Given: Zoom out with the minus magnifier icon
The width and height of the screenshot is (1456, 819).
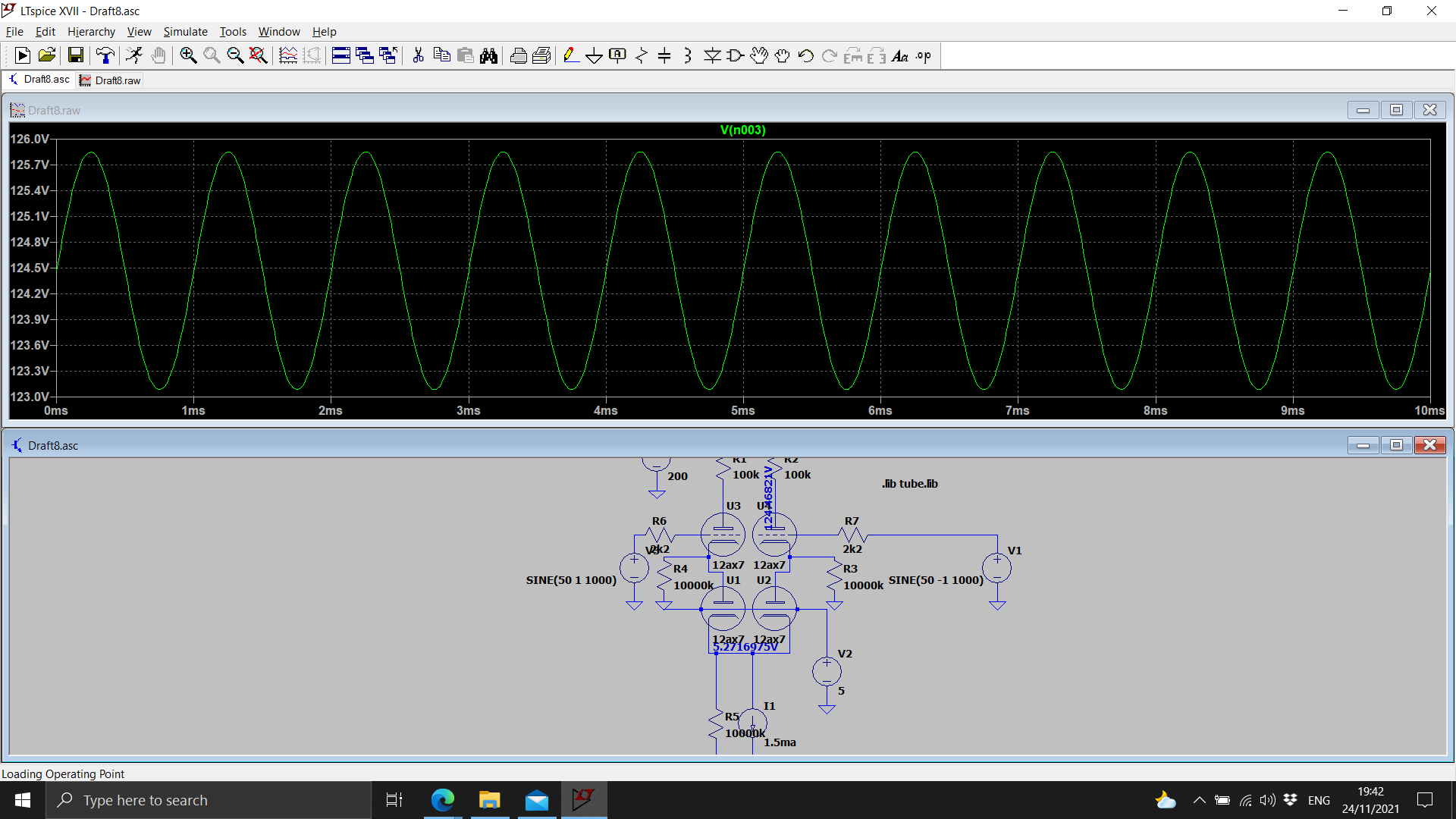Looking at the screenshot, I should (235, 55).
